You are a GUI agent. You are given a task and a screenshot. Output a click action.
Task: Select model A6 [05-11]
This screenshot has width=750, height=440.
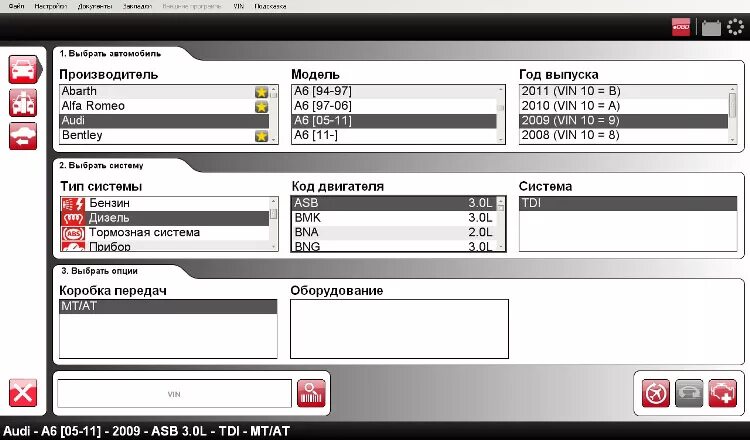[394, 121]
